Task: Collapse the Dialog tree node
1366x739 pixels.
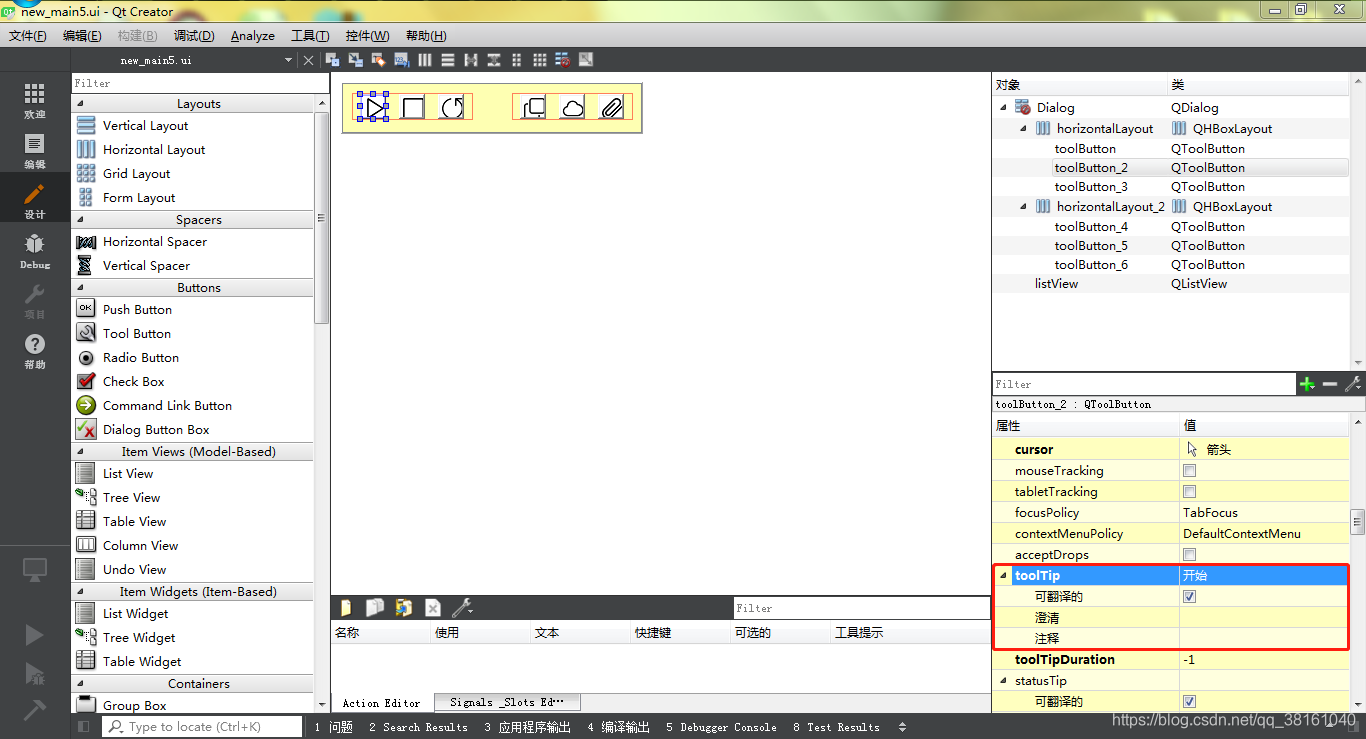Action: pyautogui.click(x=1003, y=108)
